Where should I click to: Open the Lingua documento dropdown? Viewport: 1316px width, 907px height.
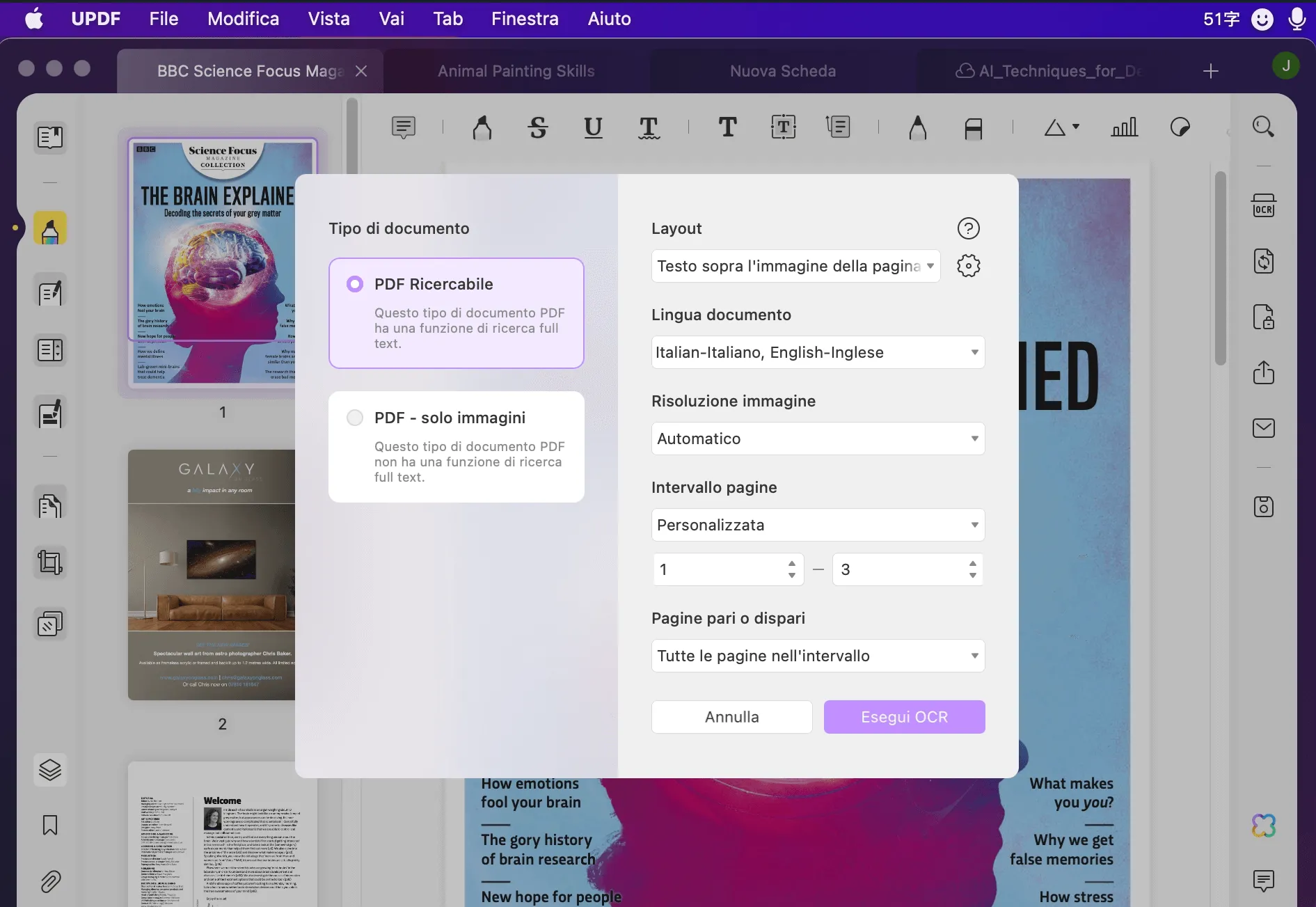[818, 352]
